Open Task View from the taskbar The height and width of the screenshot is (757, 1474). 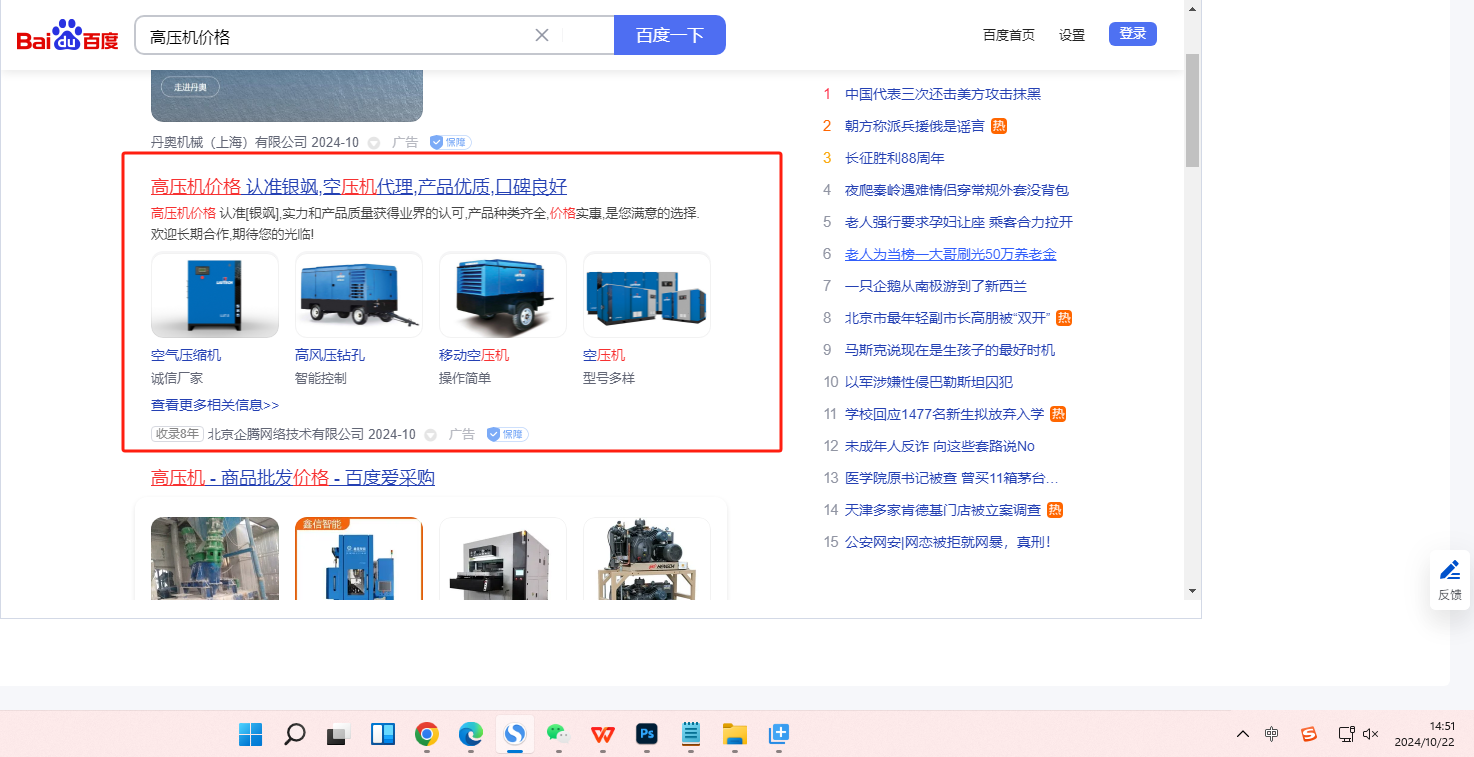pos(338,735)
